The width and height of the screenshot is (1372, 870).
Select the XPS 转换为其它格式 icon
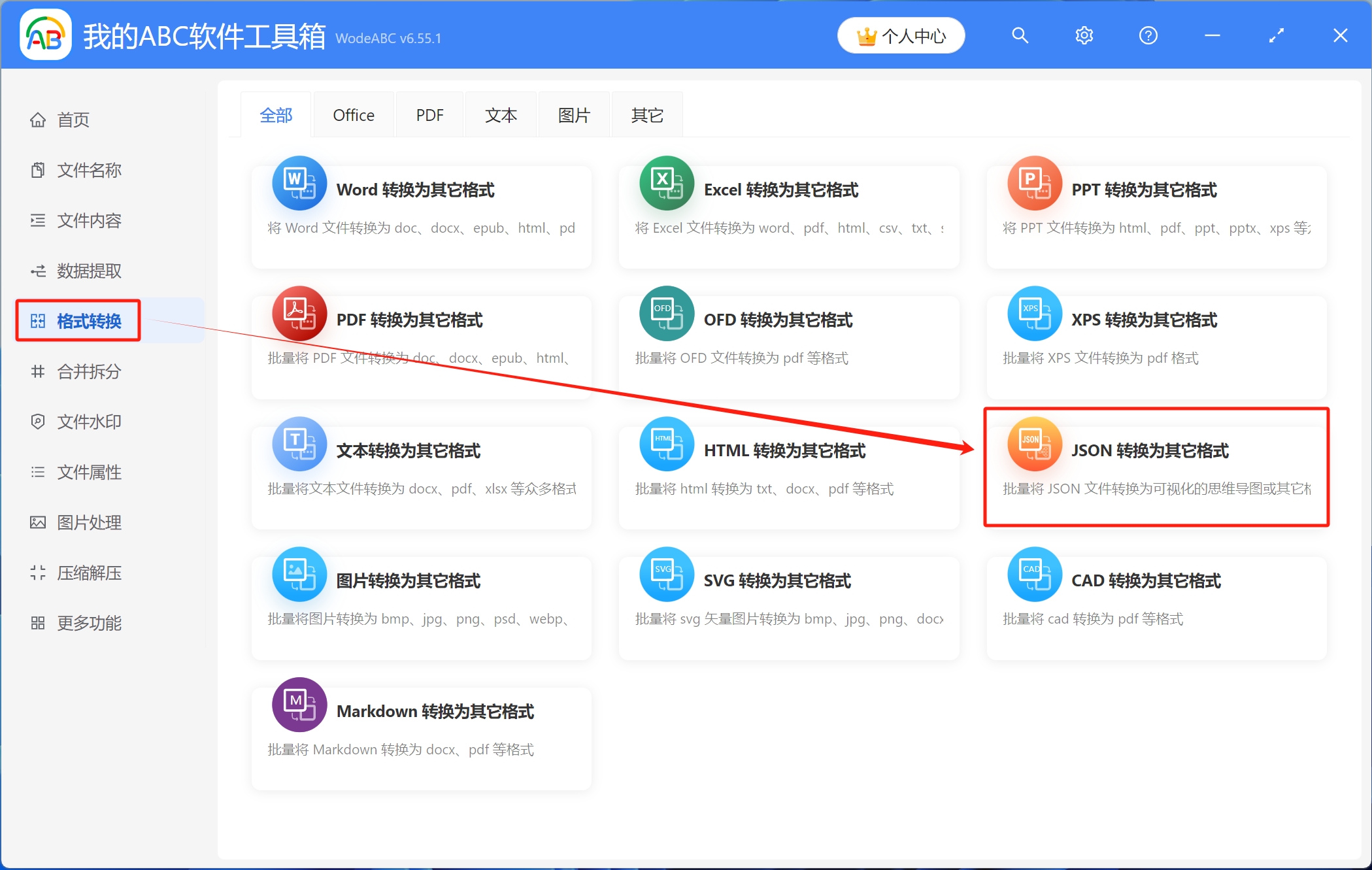click(1033, 314)
